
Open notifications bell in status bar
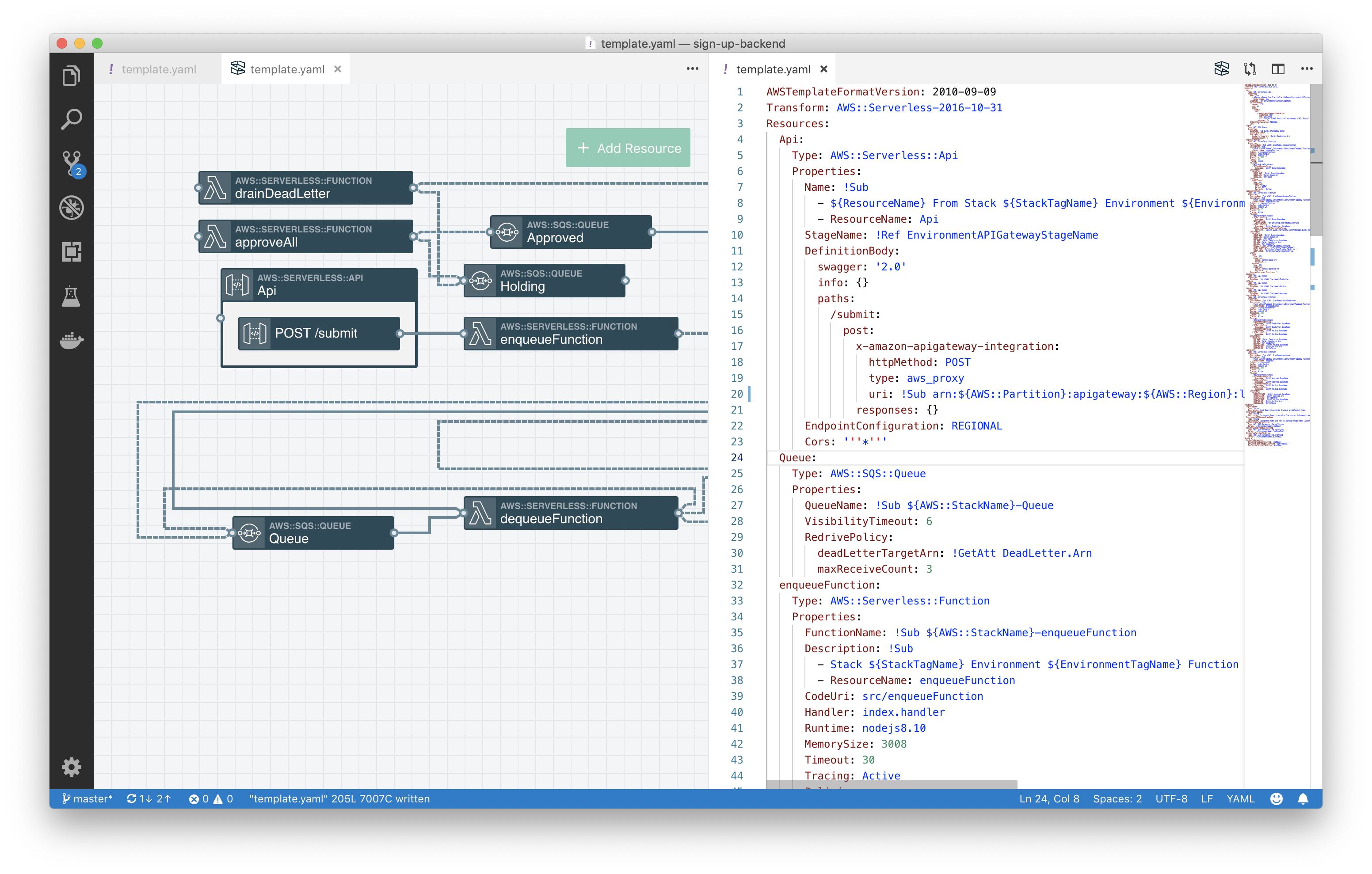[x=1303, y=799]
